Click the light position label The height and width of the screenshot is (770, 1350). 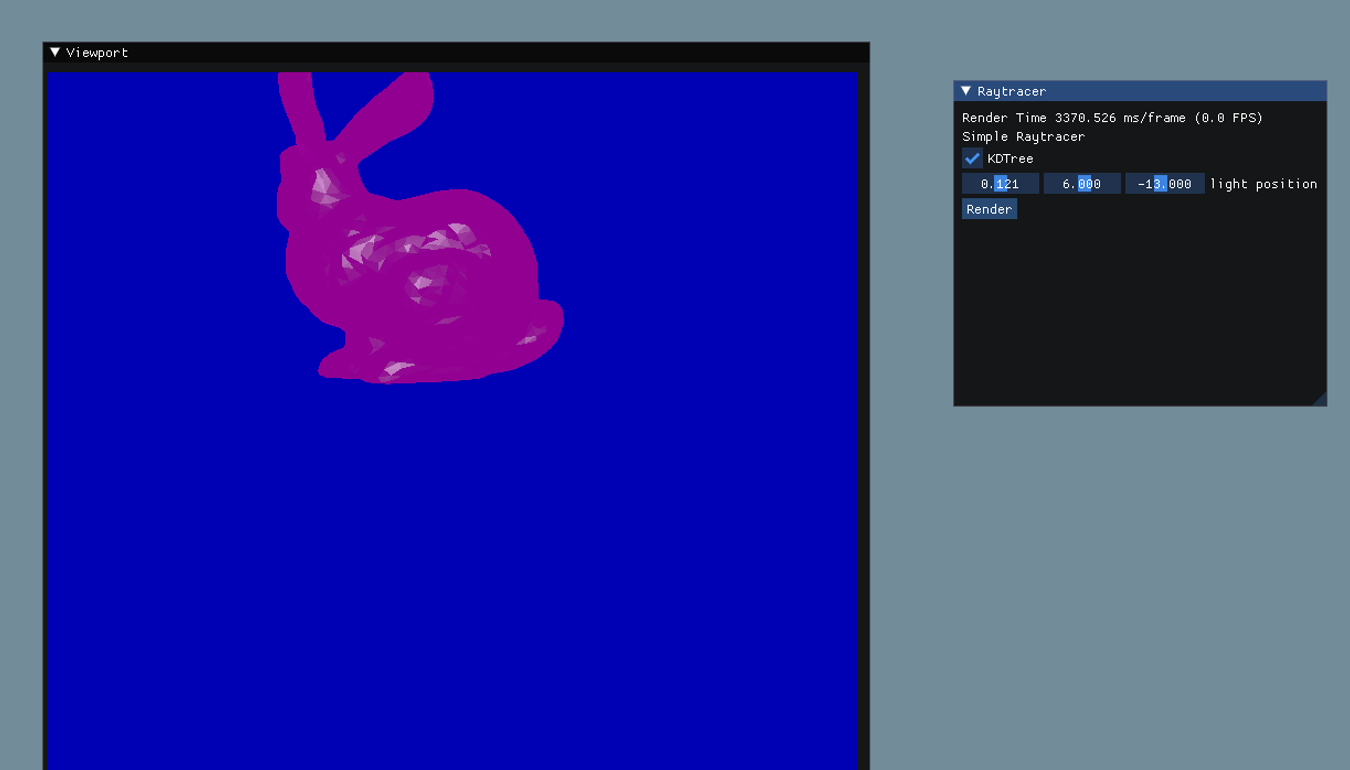[1263, 184]
